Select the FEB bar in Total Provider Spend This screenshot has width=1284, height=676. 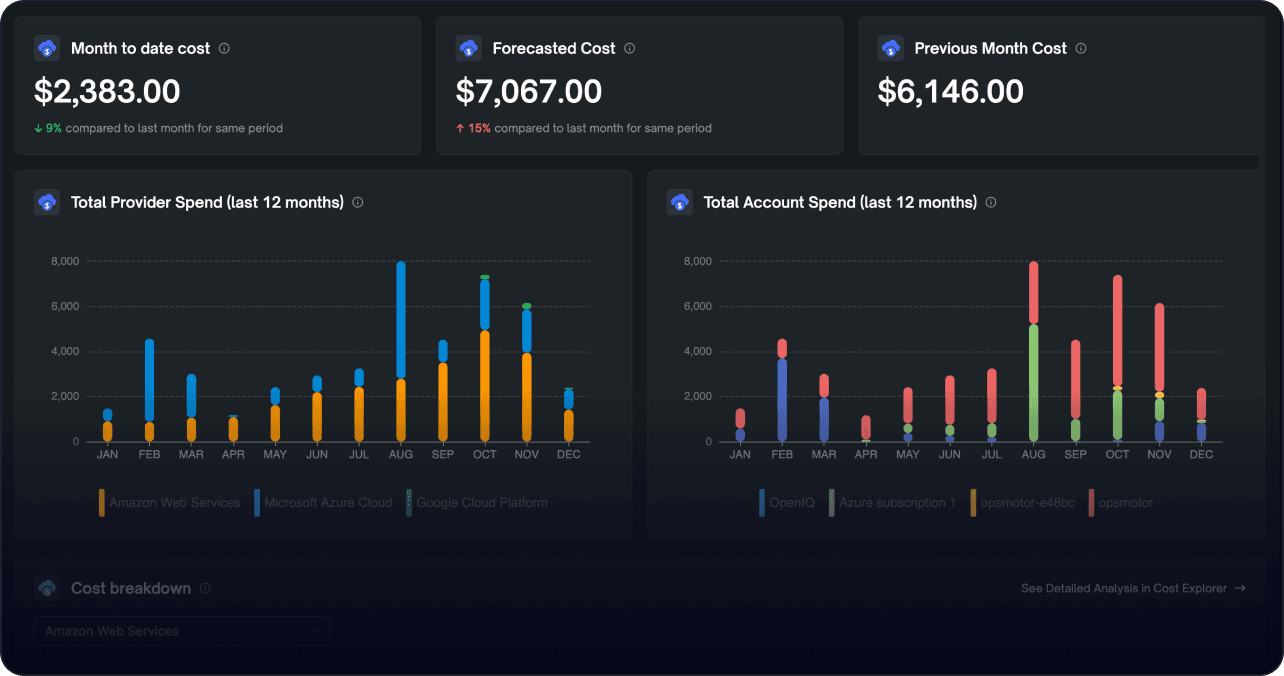[149, 390]
